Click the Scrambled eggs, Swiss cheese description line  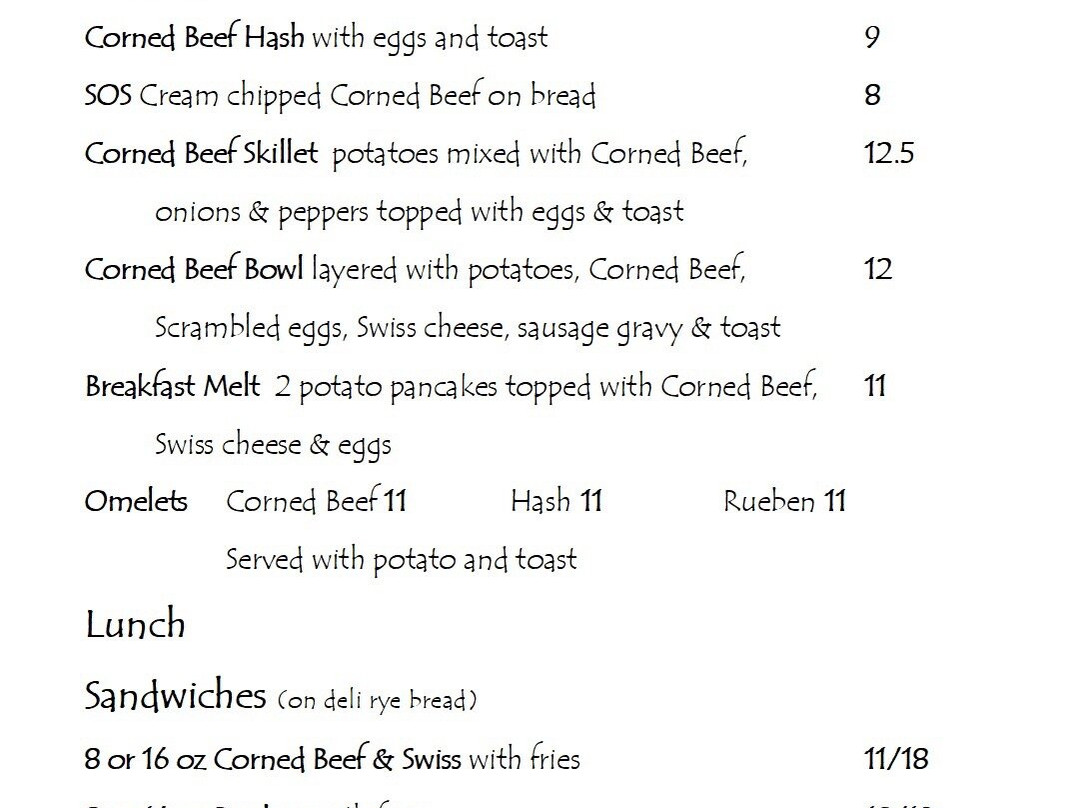tap(467, 328)
